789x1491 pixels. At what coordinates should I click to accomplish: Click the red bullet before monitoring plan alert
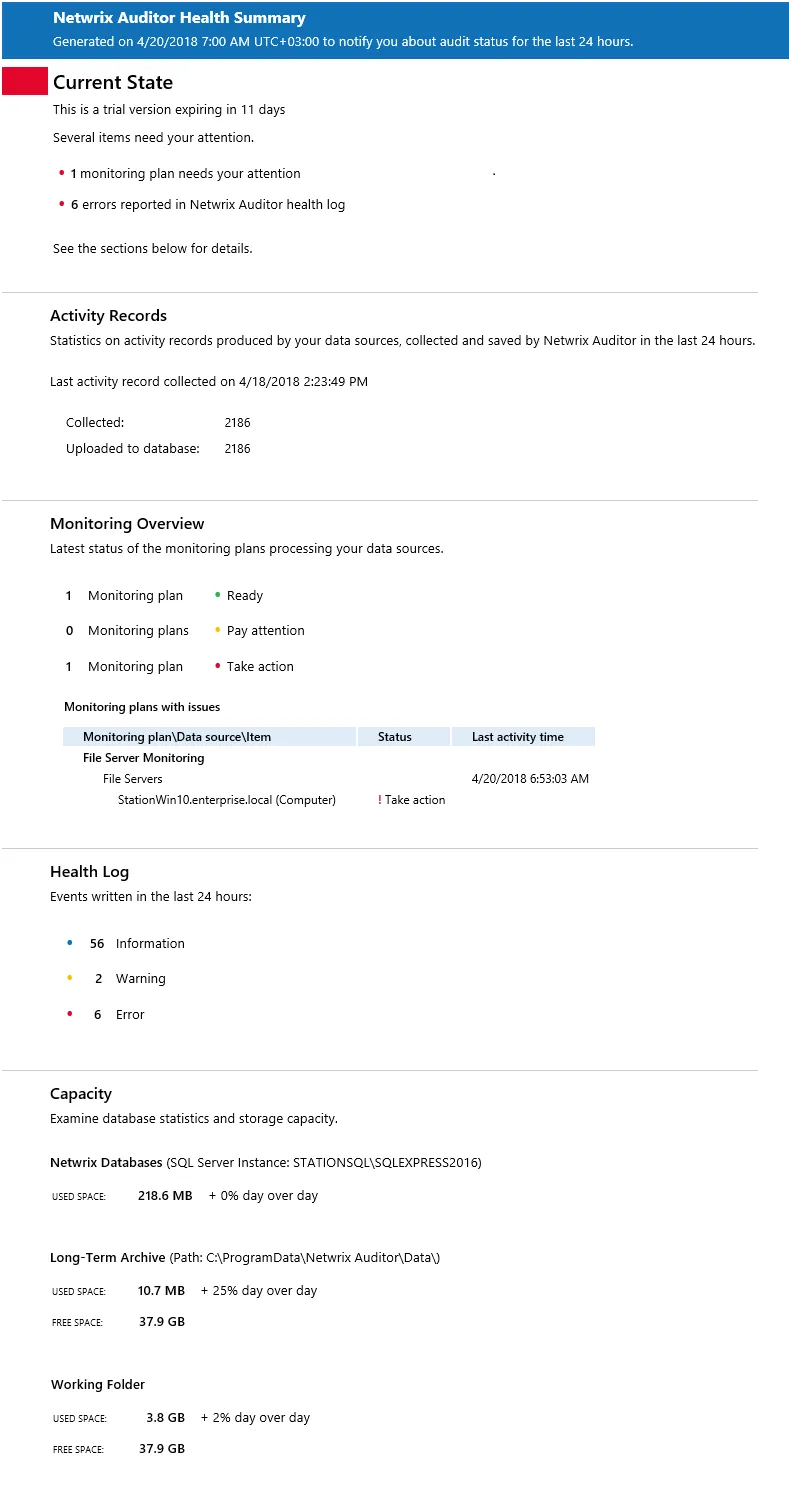(62, 174)
